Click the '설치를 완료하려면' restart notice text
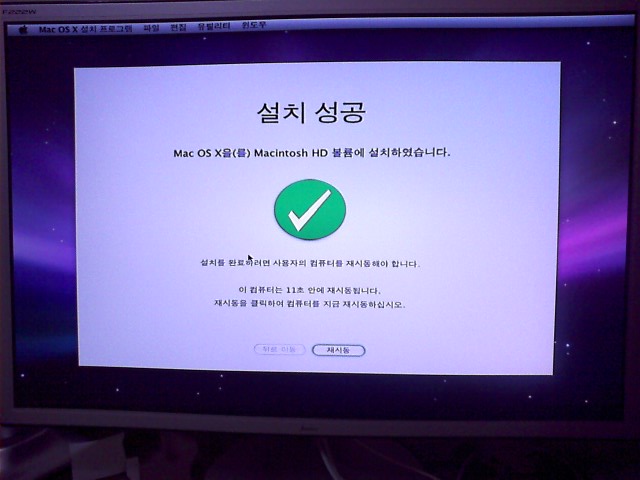Screen dimensions: 640x480 [x=309, y=263]
